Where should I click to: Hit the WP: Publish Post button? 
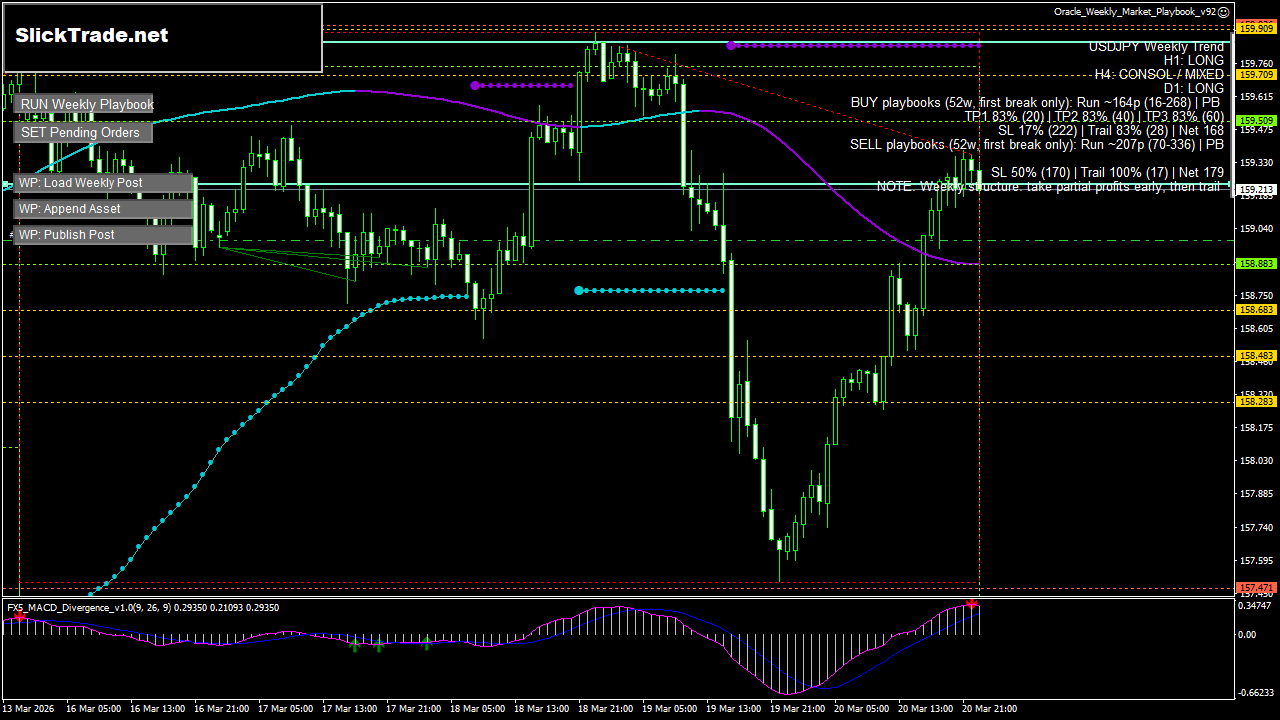[x=104, y=235]
